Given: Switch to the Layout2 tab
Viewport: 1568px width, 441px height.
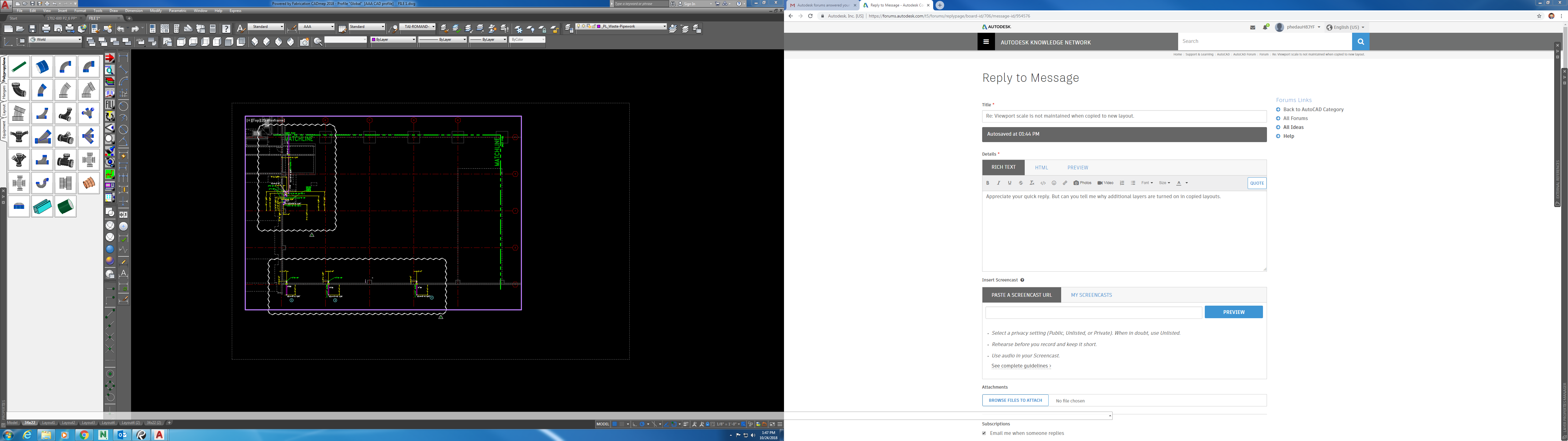Looking at the screenshot, I should coord(68,423).
